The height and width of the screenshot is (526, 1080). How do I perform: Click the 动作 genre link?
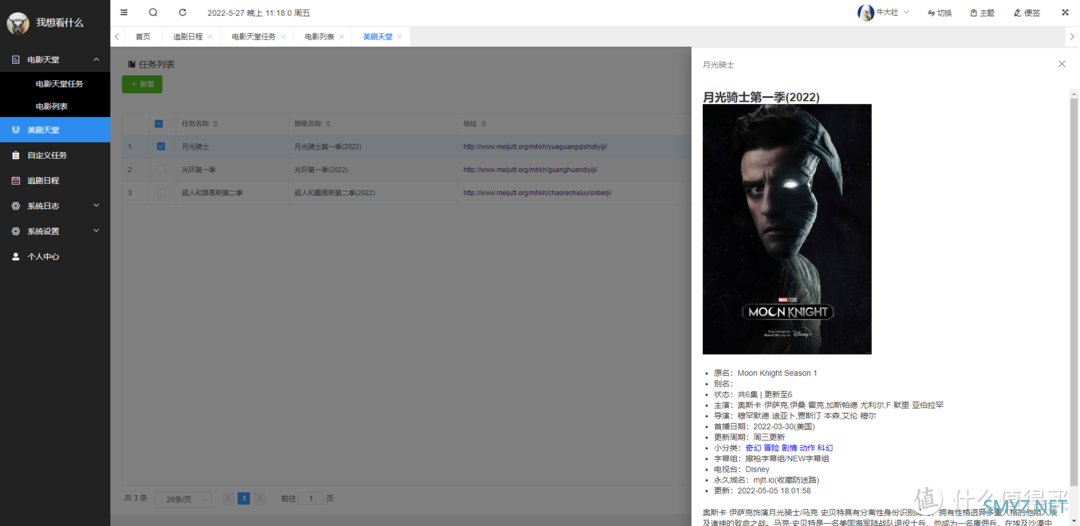coord(807,448)
